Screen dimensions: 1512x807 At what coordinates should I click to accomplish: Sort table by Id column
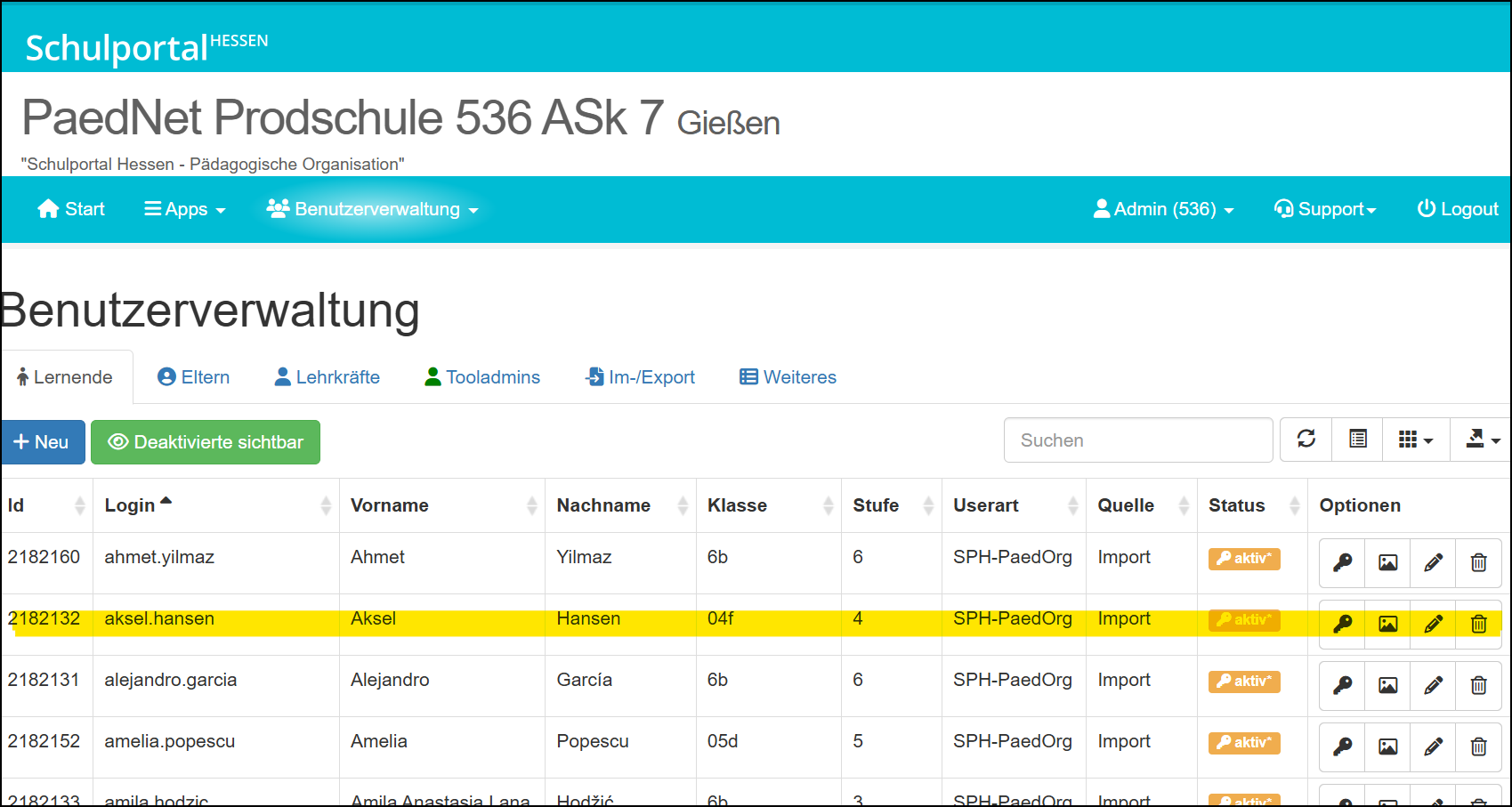click(46, 505)
